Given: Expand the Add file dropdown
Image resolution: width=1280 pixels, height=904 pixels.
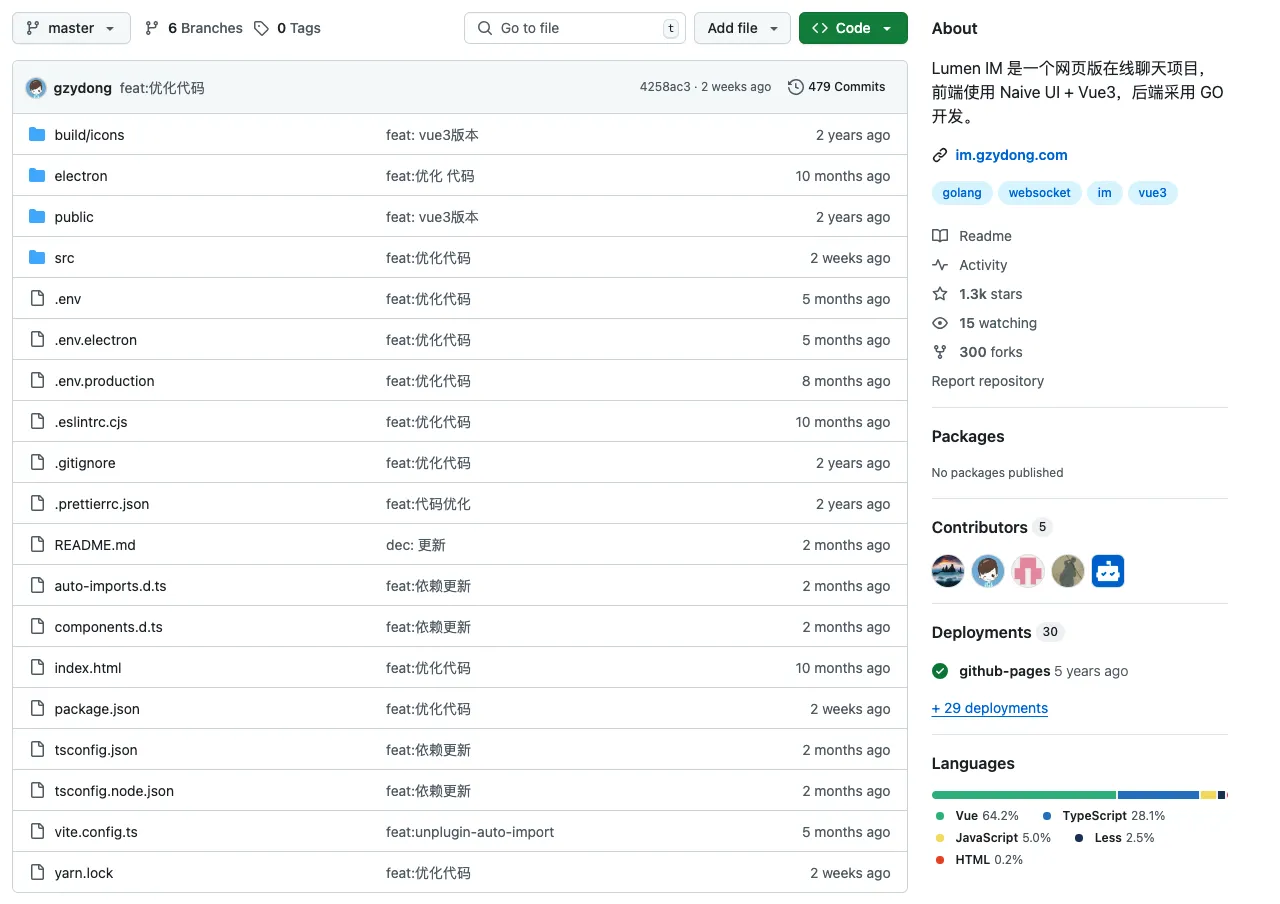Looking at the screenshot, I should tap(742, 28).
